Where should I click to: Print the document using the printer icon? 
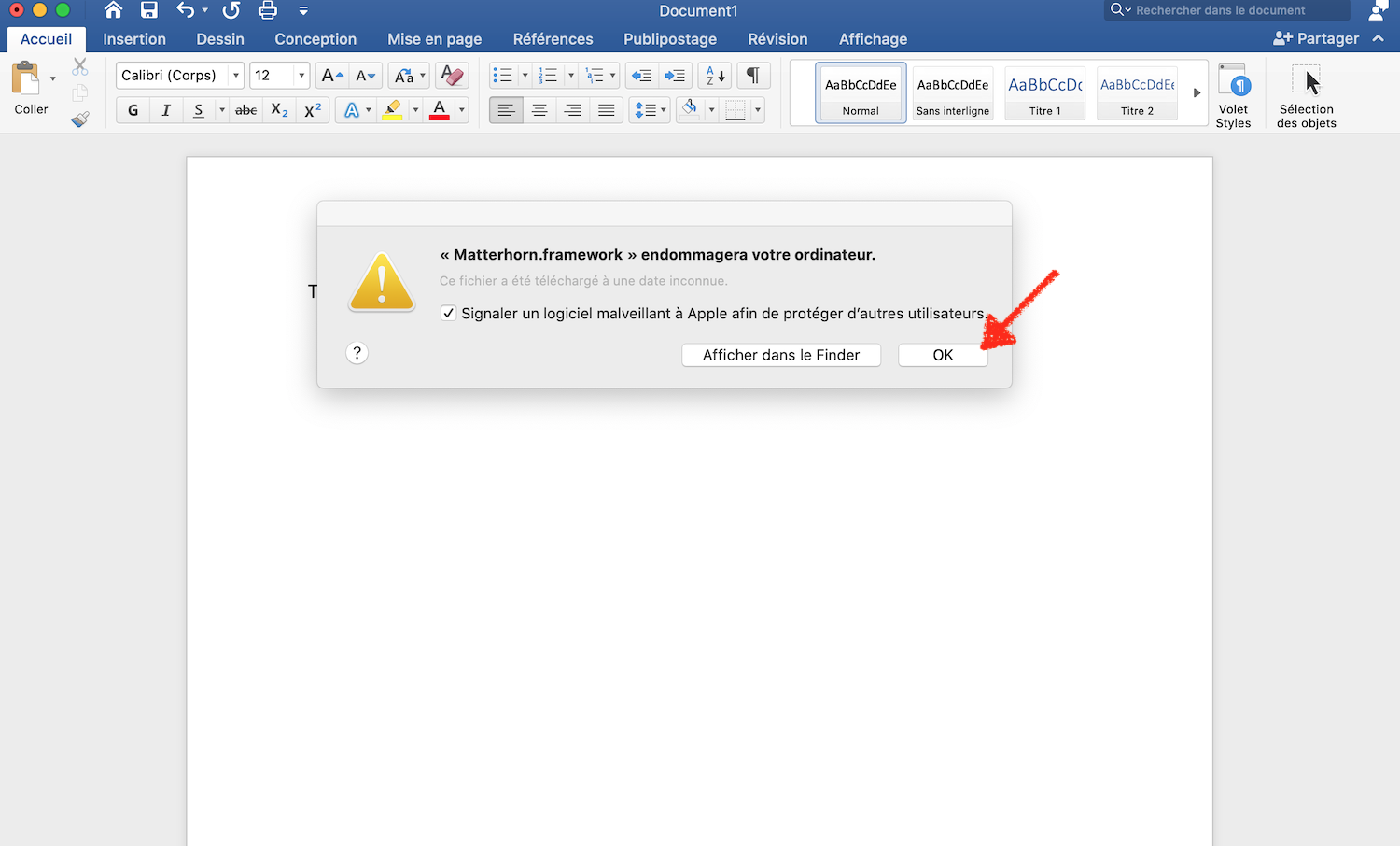click(268, 10)
